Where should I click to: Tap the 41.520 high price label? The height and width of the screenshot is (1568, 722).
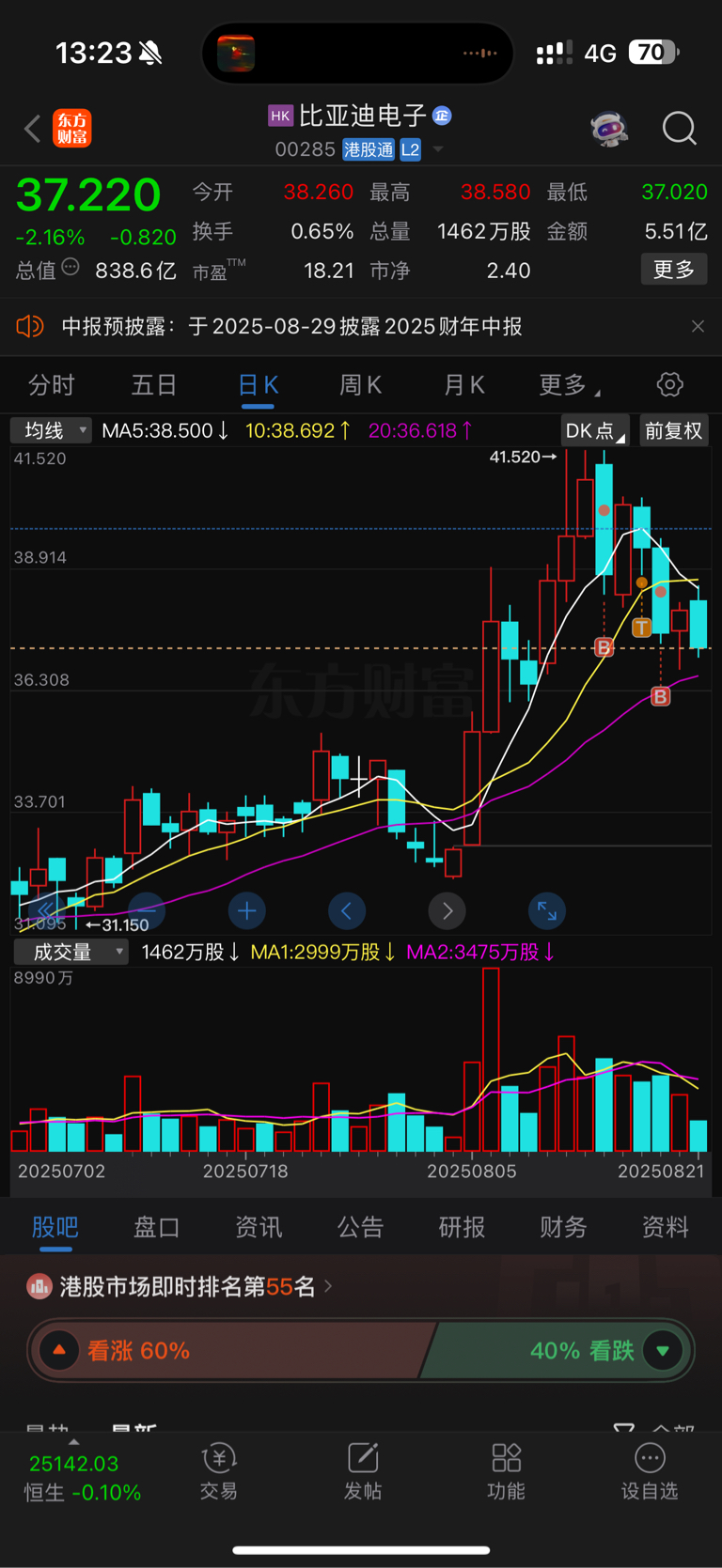click(523, 457)
